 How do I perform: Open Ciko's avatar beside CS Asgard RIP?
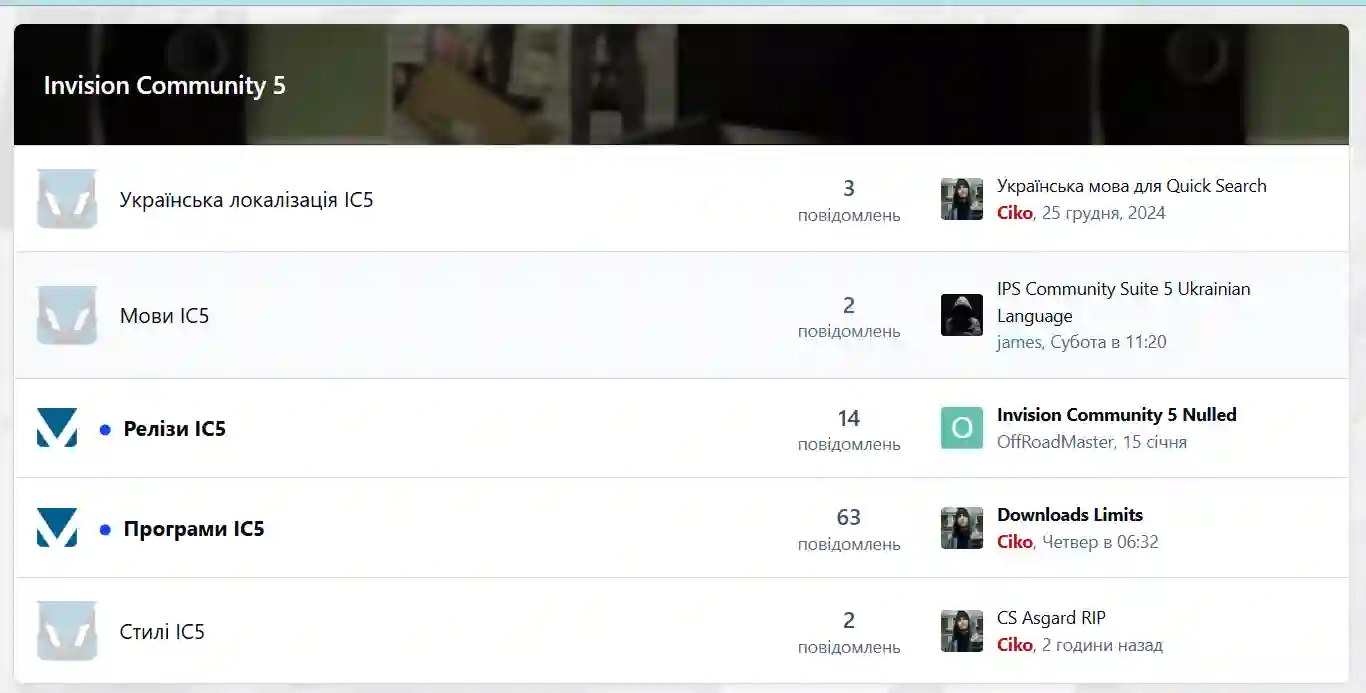pyautogui.click(x=962, y=631)
